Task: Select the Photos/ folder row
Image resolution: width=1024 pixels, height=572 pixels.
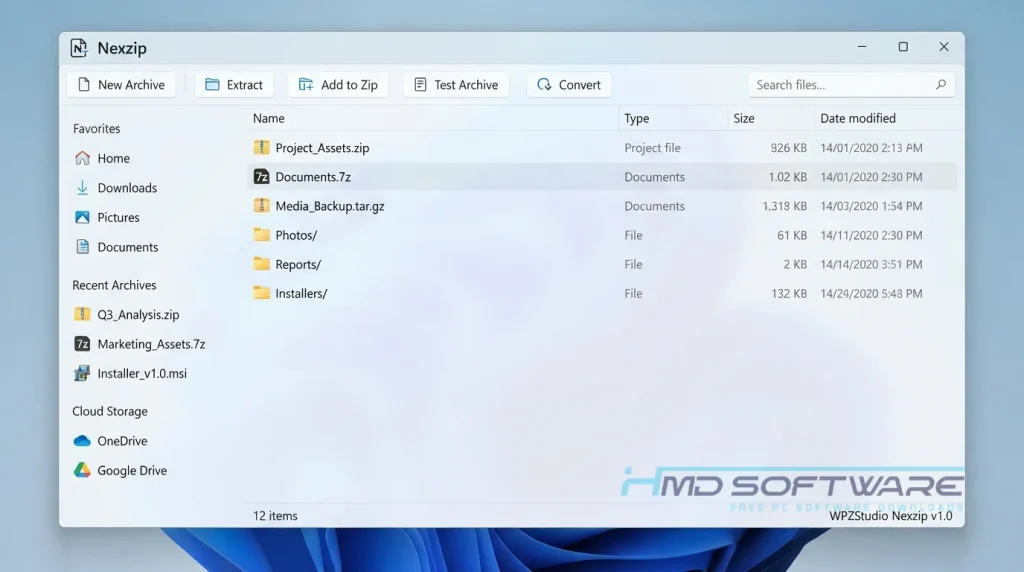Action: coord(602,235)
